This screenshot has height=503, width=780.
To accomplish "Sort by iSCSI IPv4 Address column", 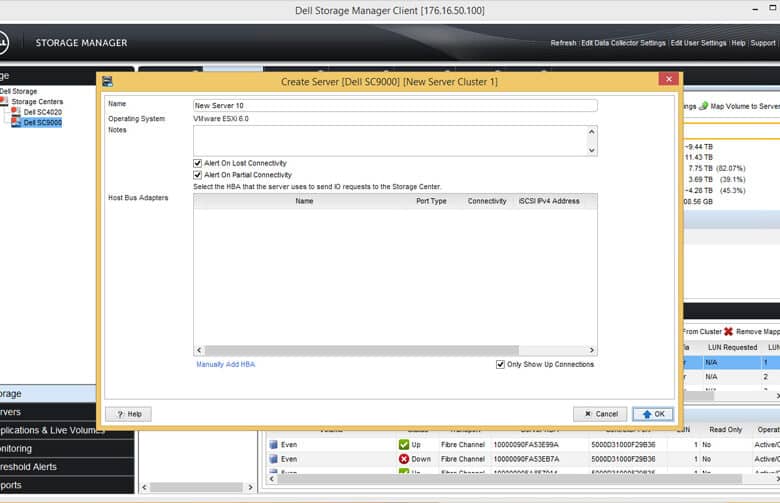I will [549, 201].
